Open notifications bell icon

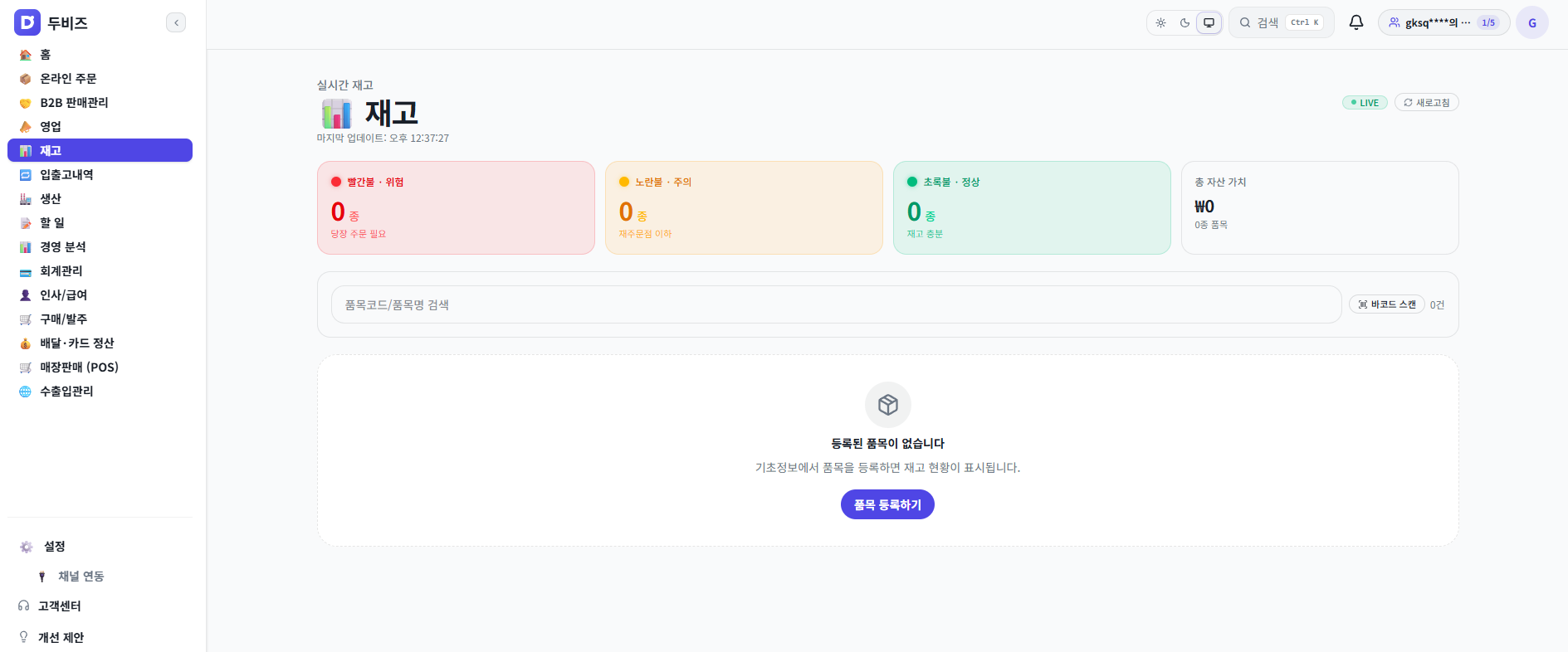coord(1356,22)
